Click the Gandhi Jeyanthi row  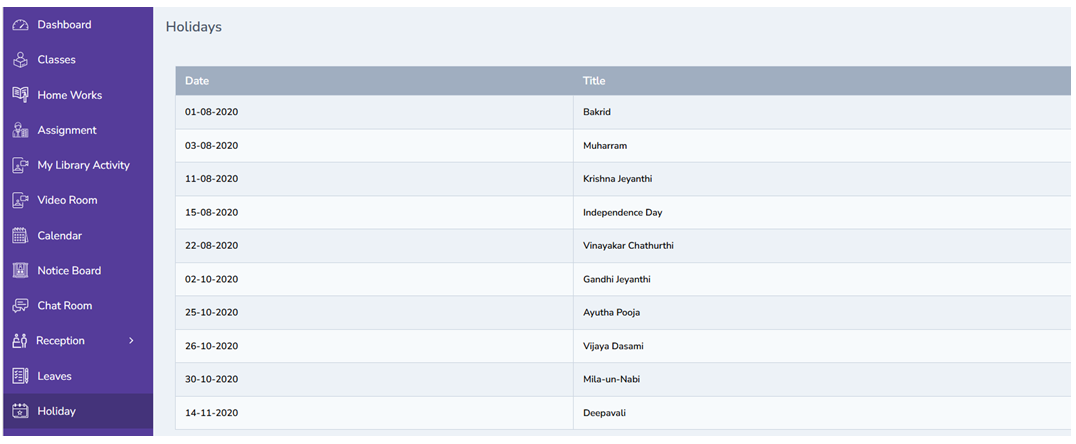[616, 280]
